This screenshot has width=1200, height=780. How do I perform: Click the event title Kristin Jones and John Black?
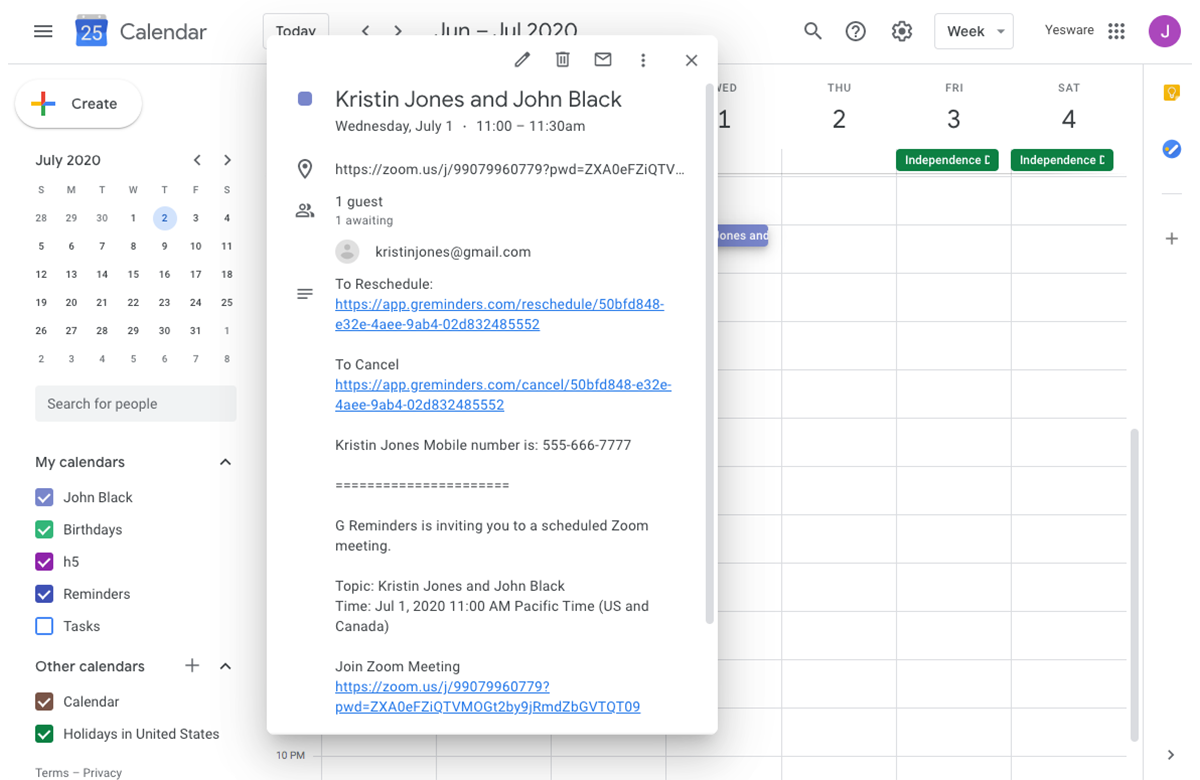point(478,99)
